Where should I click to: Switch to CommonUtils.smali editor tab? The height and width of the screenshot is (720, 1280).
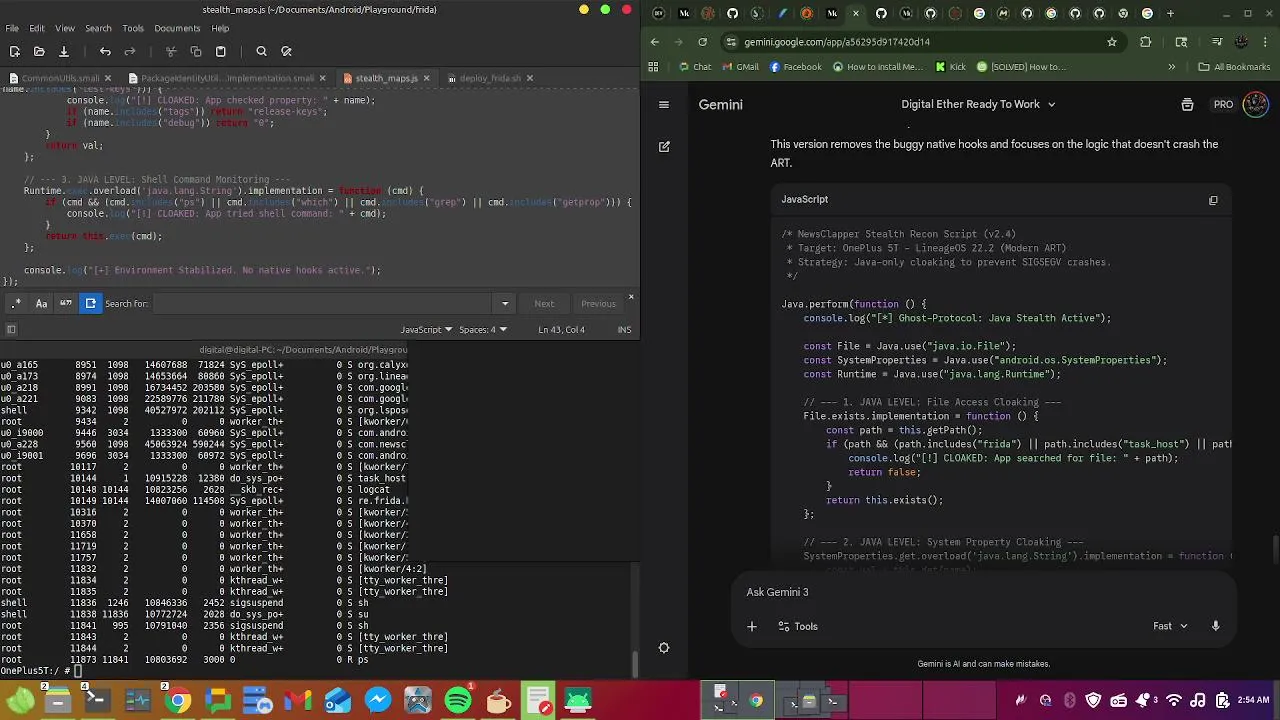pos(60,78)
